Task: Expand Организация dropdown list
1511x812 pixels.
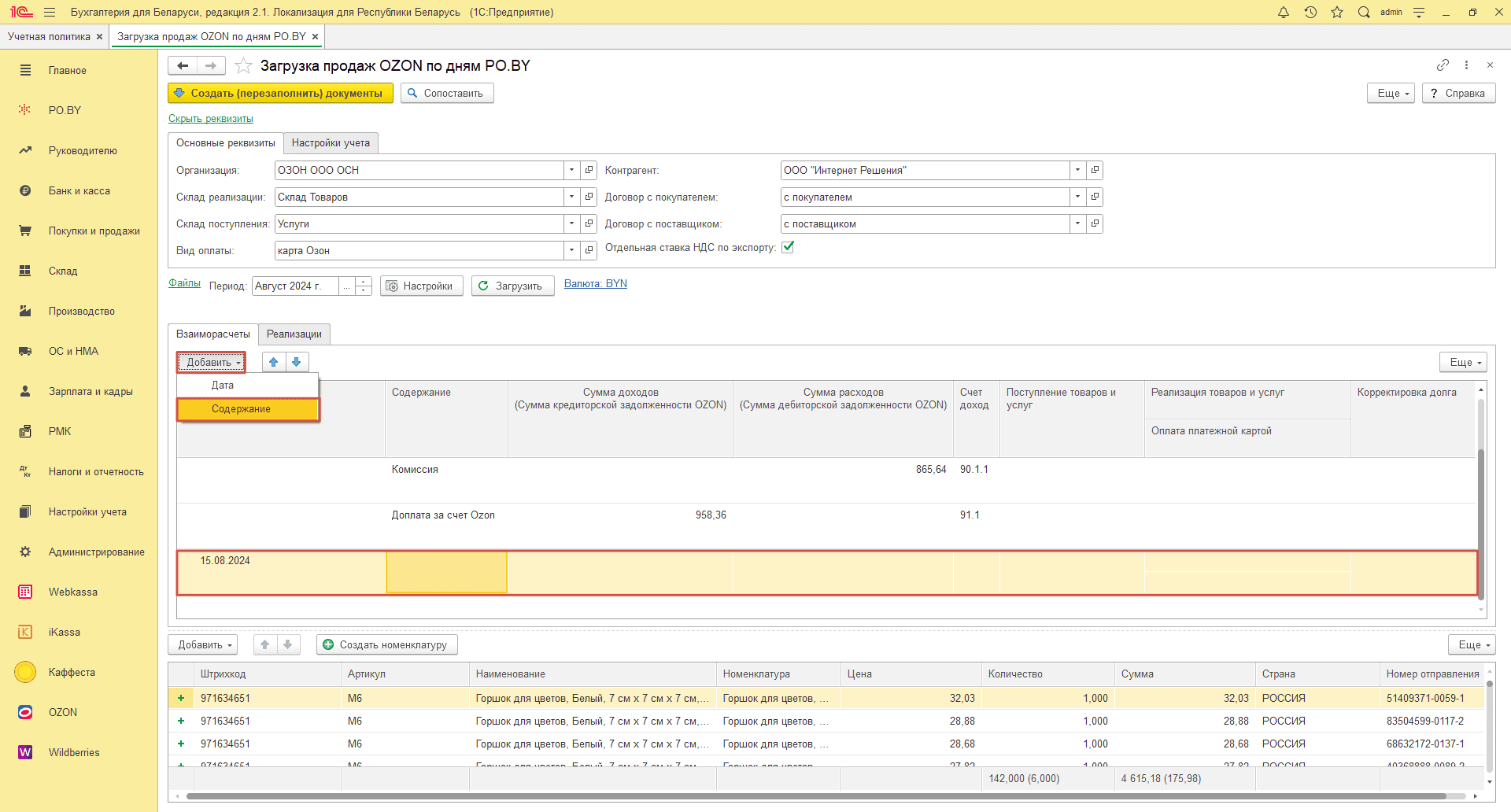Action: [572, 170]
